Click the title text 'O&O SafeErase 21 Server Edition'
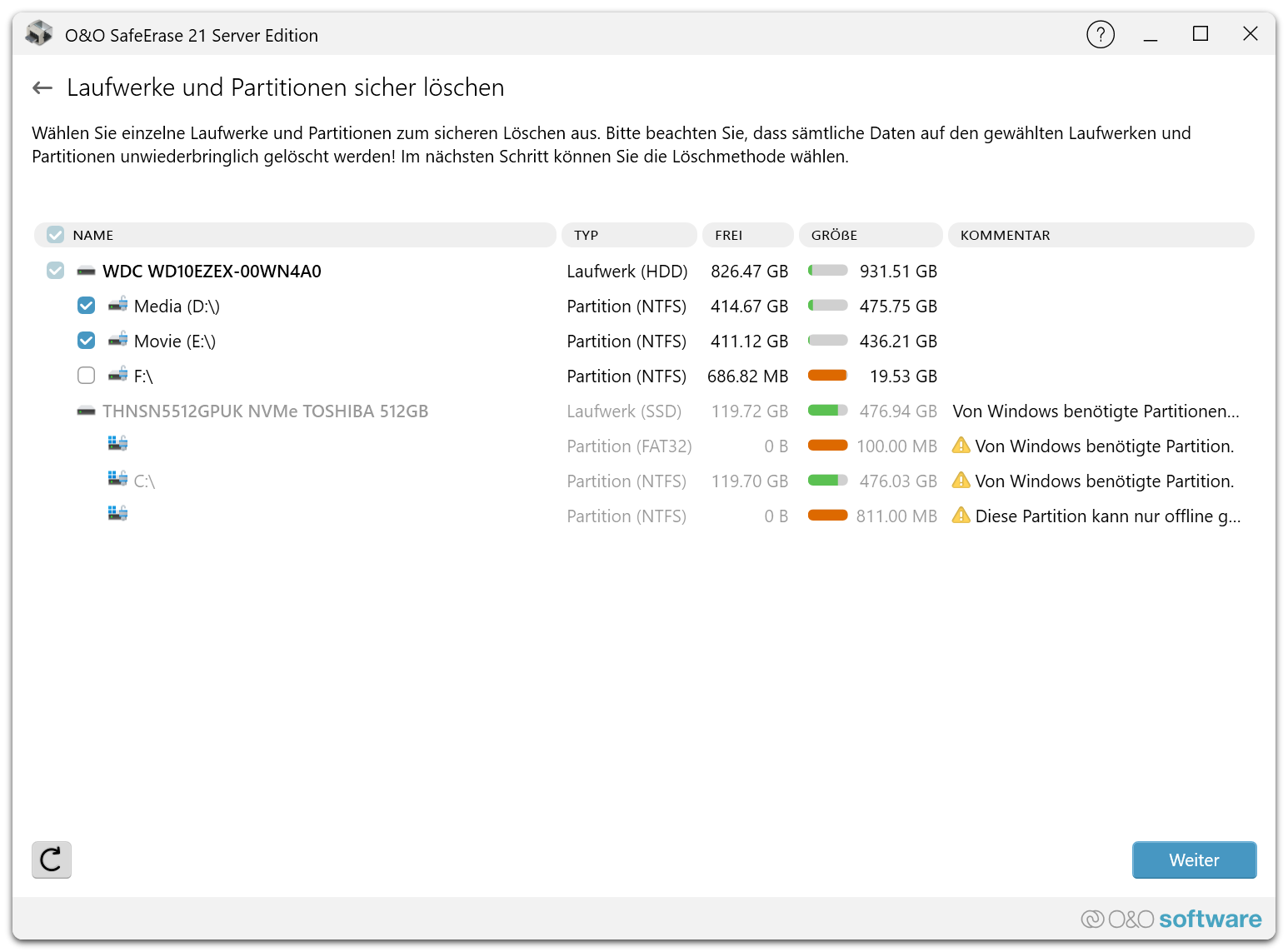Image resolution: width=1288 pixels, height=952 pixels. (x=192, y=35)
